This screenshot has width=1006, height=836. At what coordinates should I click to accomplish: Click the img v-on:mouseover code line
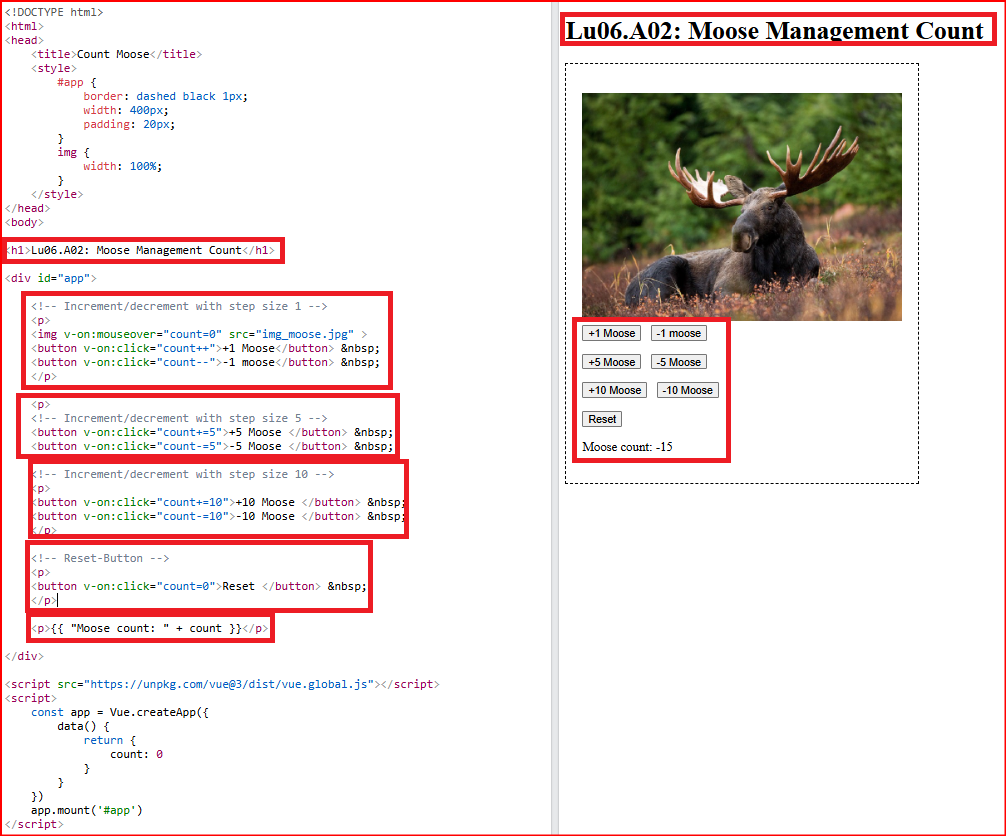click(x=199, y=334)
